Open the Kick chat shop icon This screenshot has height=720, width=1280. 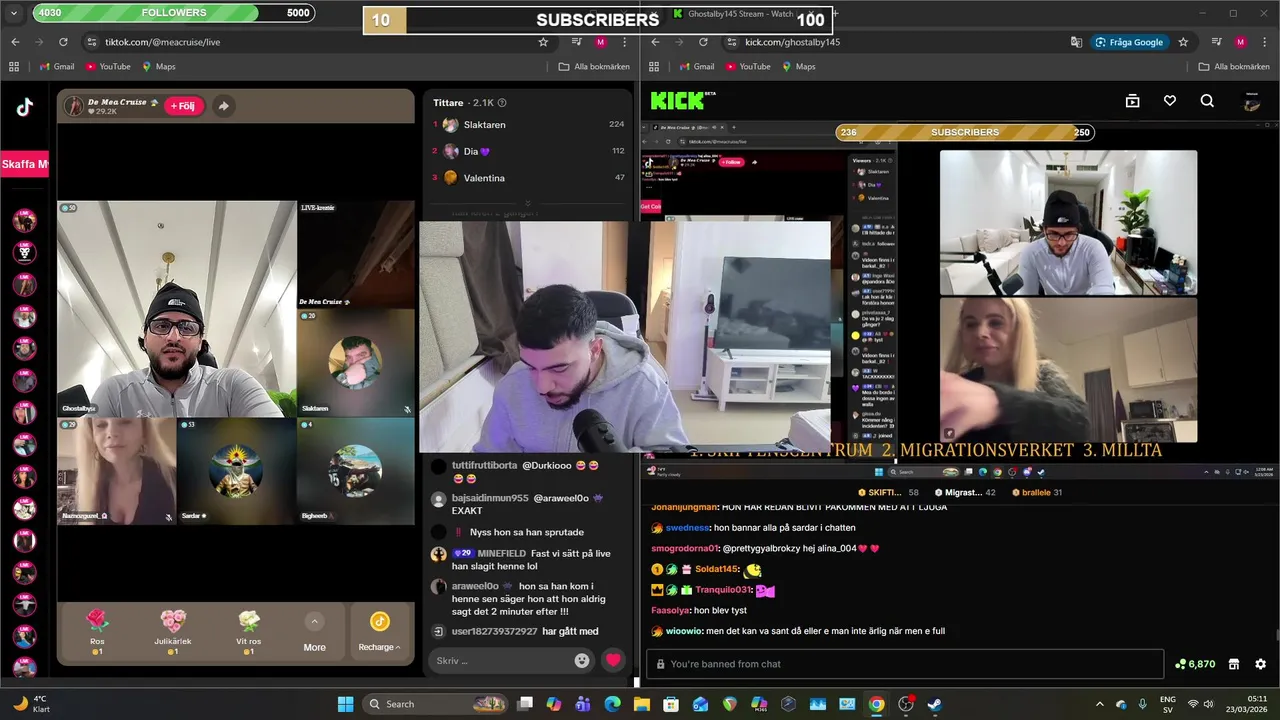(1234, 664)
